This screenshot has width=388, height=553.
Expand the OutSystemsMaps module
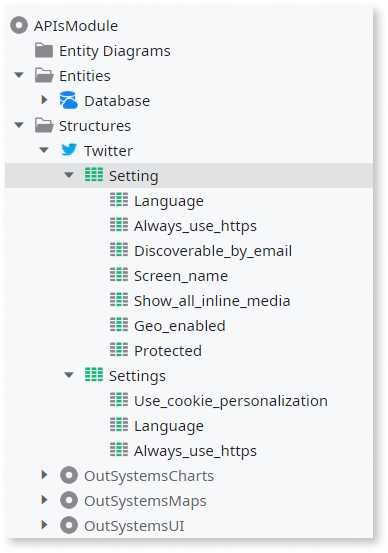44,500
